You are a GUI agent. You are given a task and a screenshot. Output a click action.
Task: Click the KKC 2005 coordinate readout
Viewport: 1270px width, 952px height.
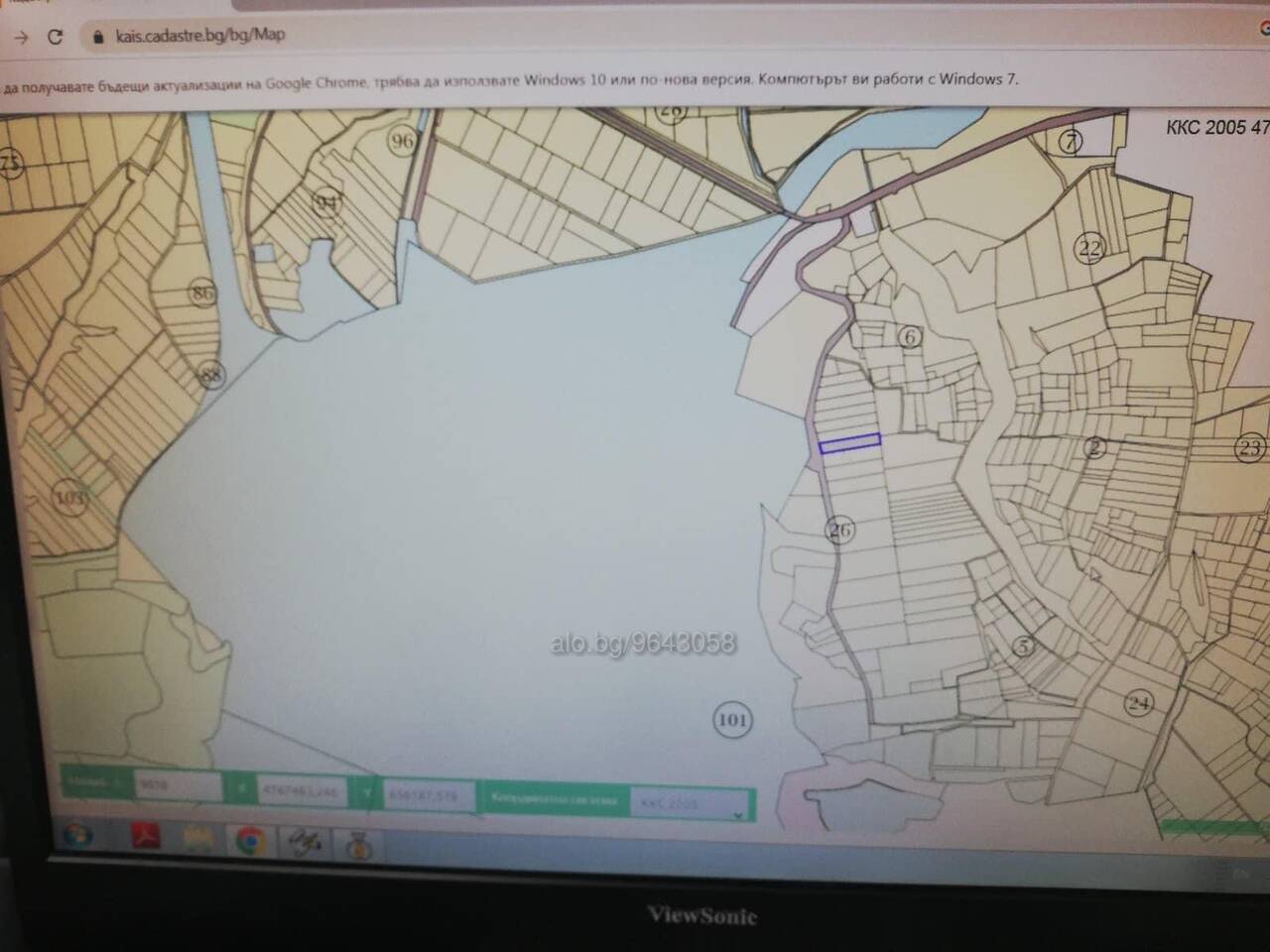[x=1217, y=127]
